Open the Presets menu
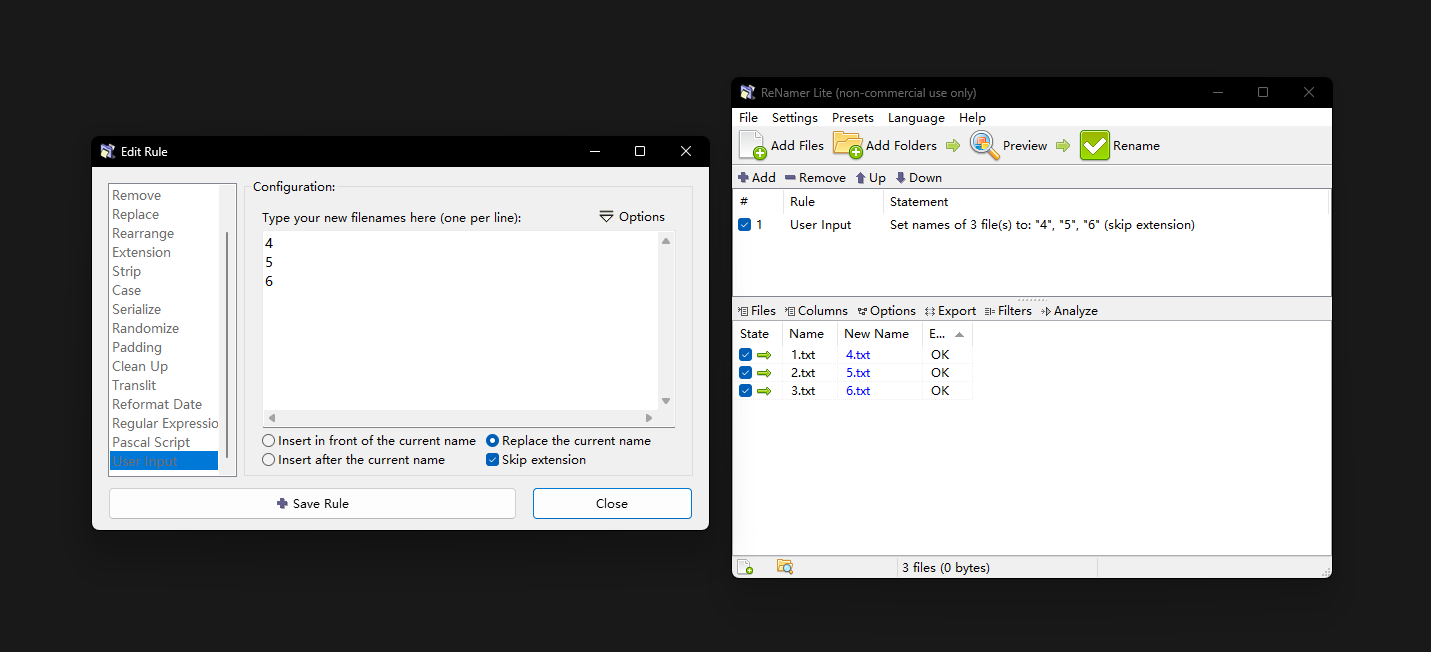Image resolution: width=1431 pixels, height=652 pixels. 853,118
